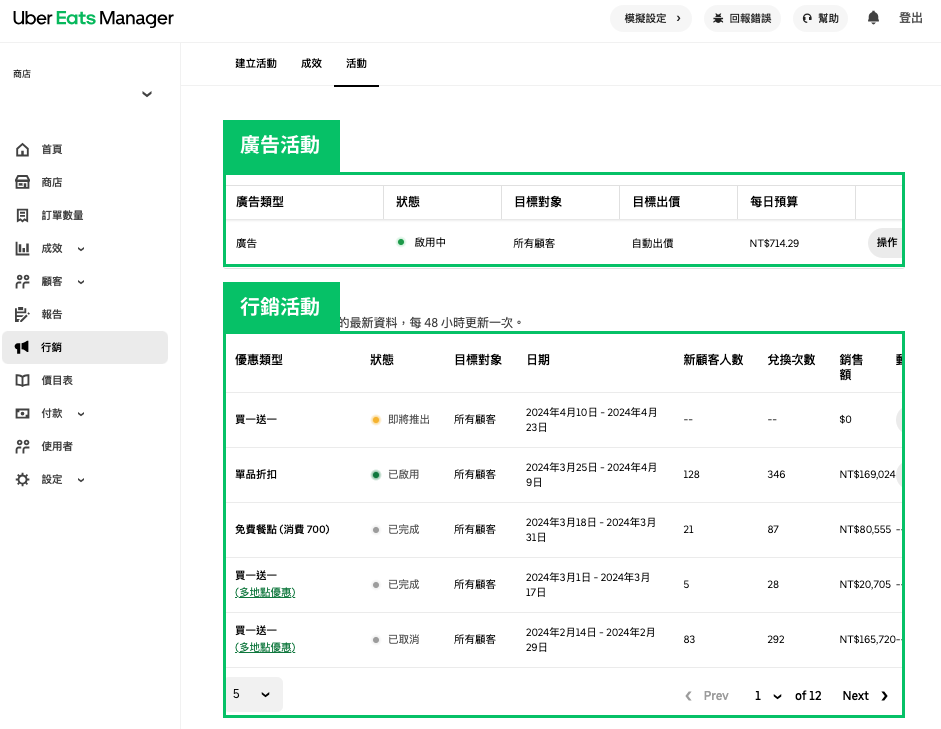This screenshot has height=729, width=941.
Task: Open the page number dropdown
Action: [x=768, y=696]
